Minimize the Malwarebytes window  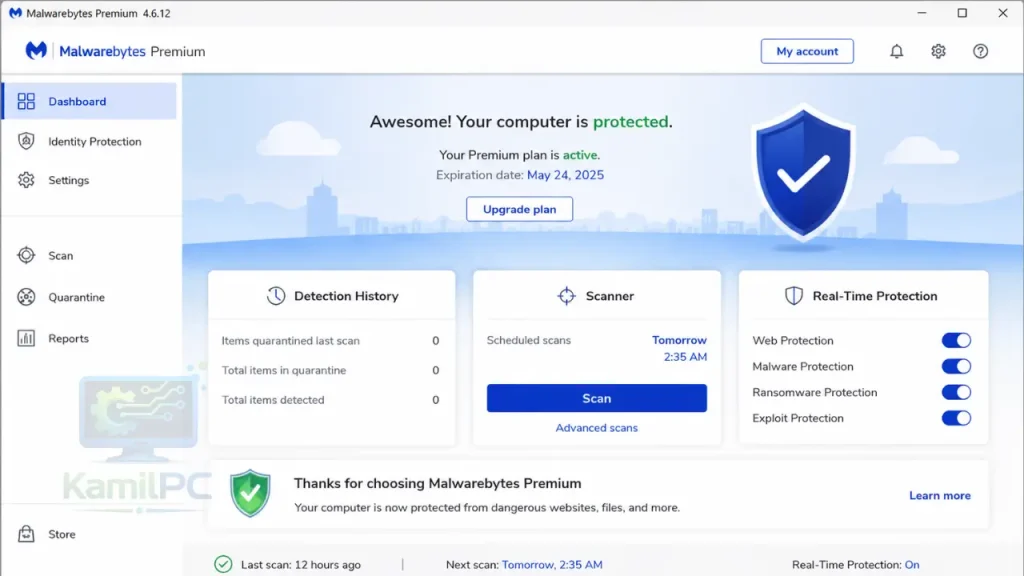[x=921, y=13]
